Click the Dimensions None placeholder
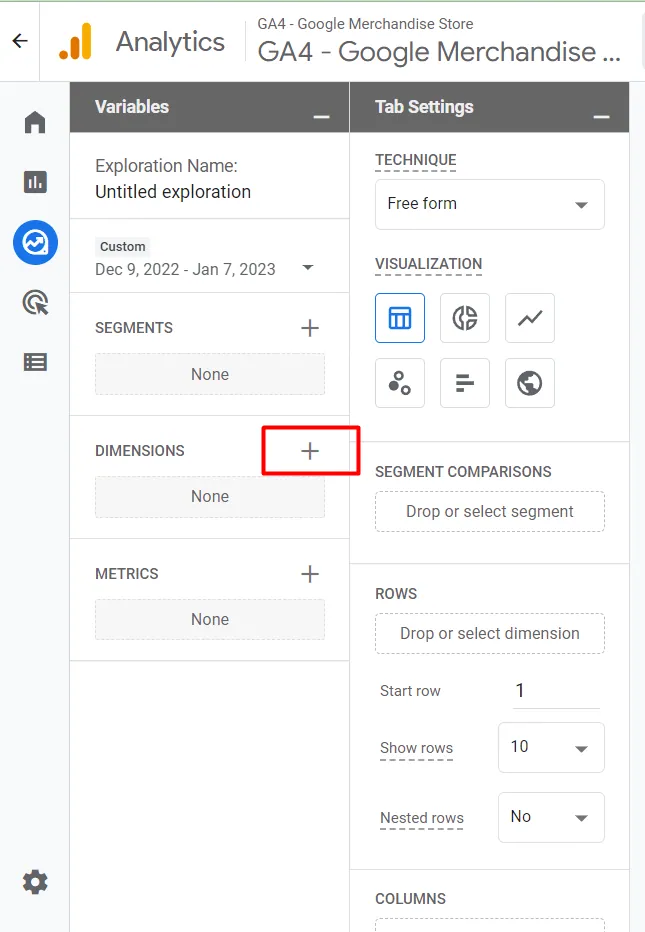The width and height of the screenshot is (645, 932). tap(210, 497)
